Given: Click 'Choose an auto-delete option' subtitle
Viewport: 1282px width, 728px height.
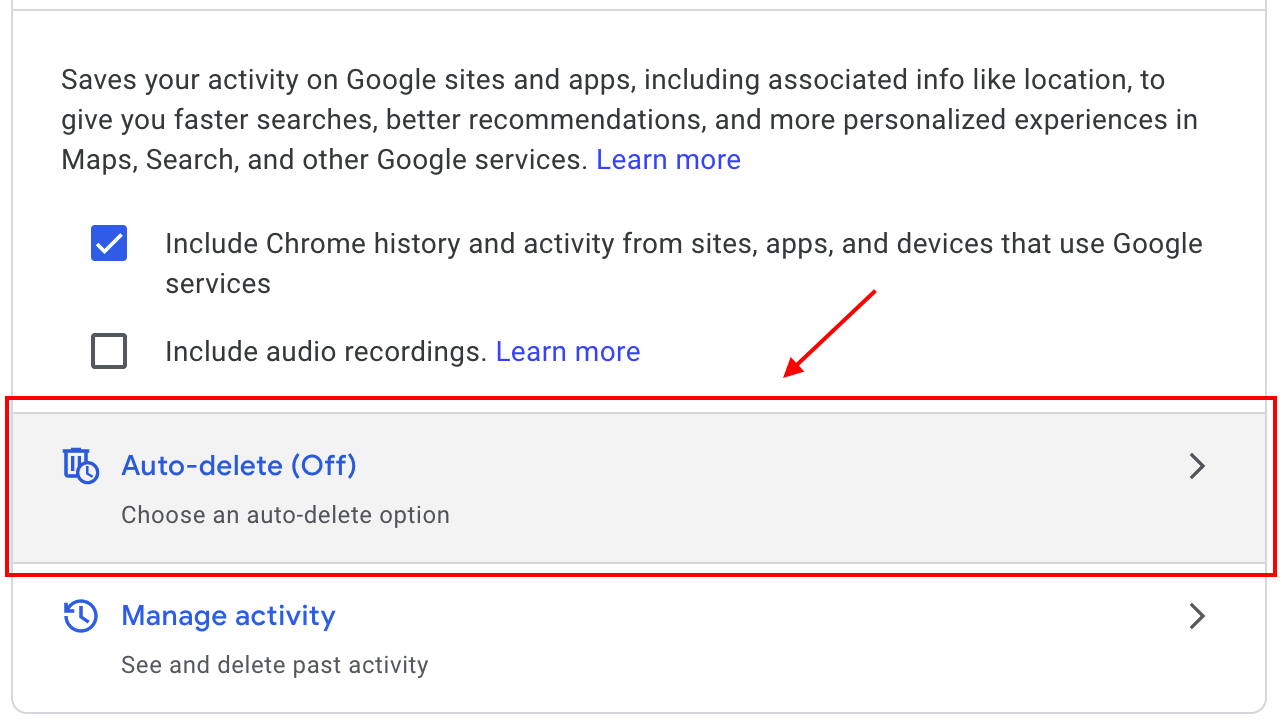Looking at the screenshot, I should (285, 516).
